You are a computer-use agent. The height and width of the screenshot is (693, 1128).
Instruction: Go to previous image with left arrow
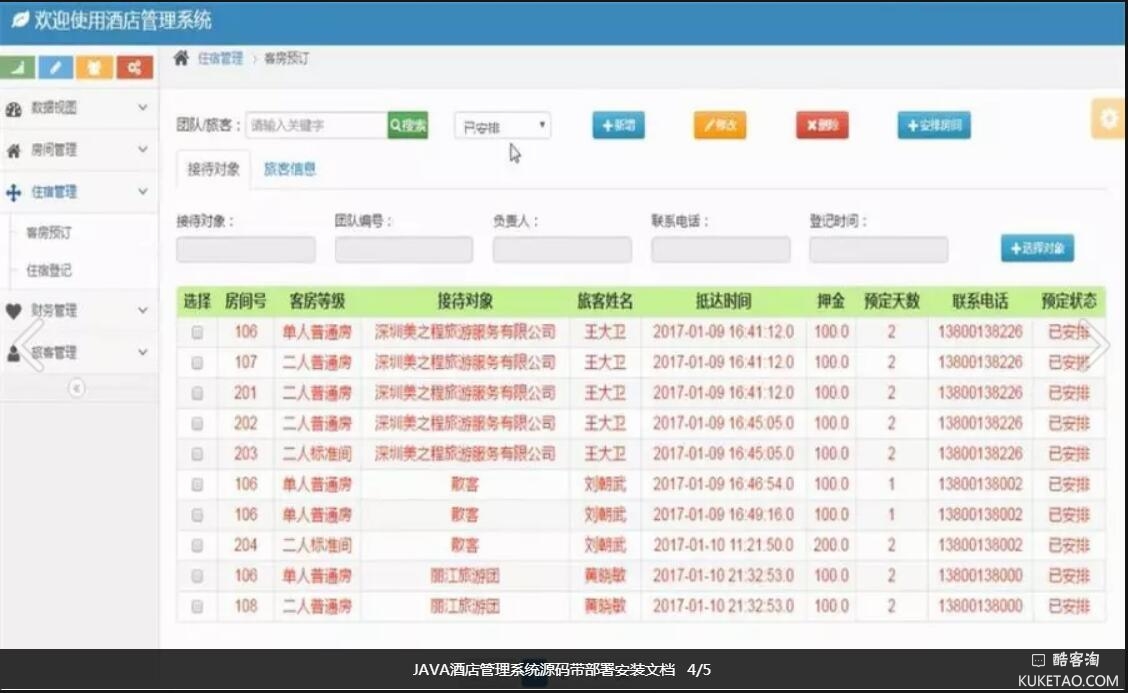(30, 345)
